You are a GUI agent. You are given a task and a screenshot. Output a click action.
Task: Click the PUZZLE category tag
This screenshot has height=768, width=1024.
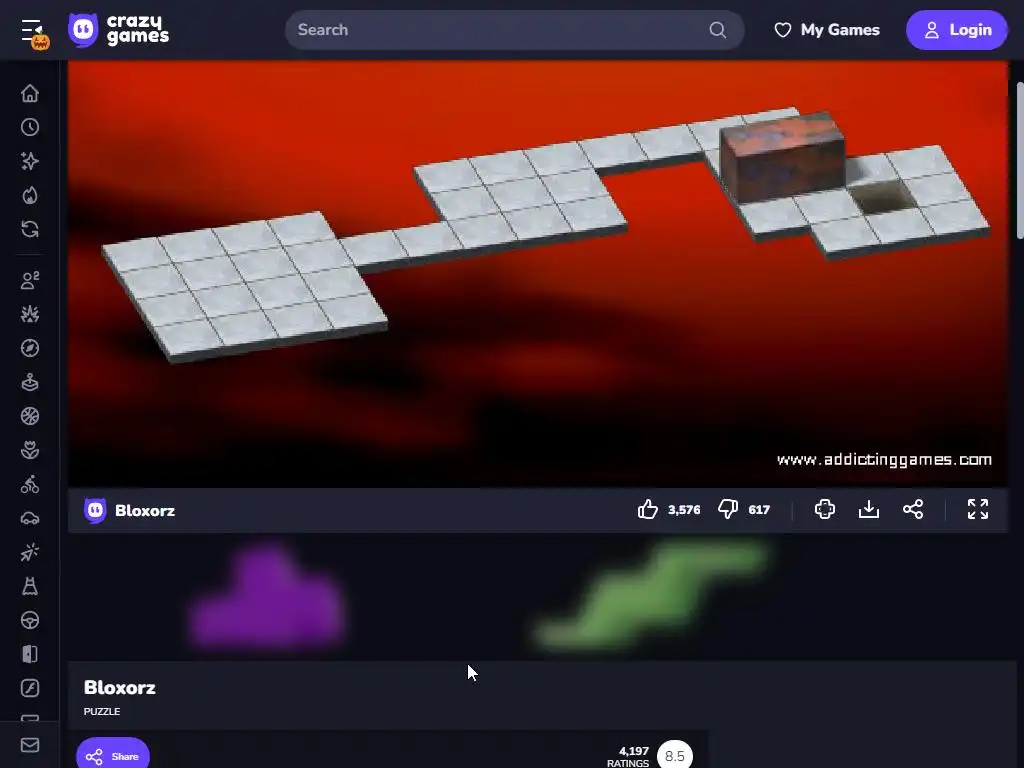(102, 712)
